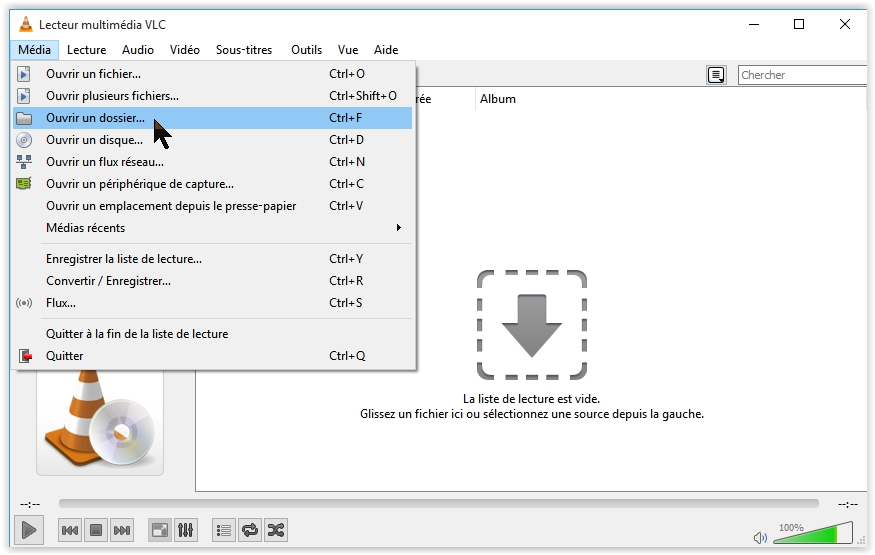
Task: Close the open Média menu
Action: (x=34, y=50)
